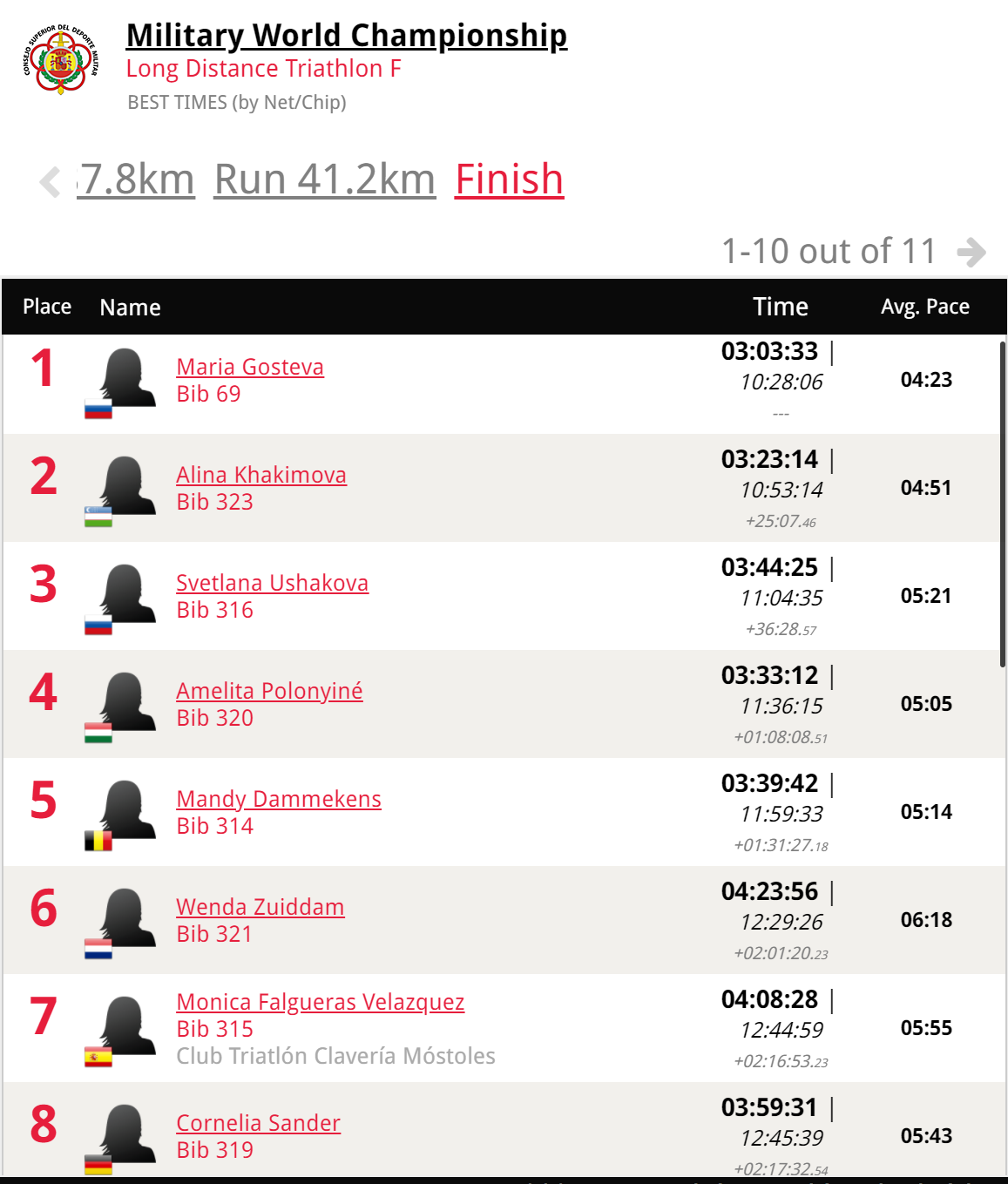Click the Spanish flag beside Monica Falgueras
The image size is (1008, 1184).
coord(98,1057)
